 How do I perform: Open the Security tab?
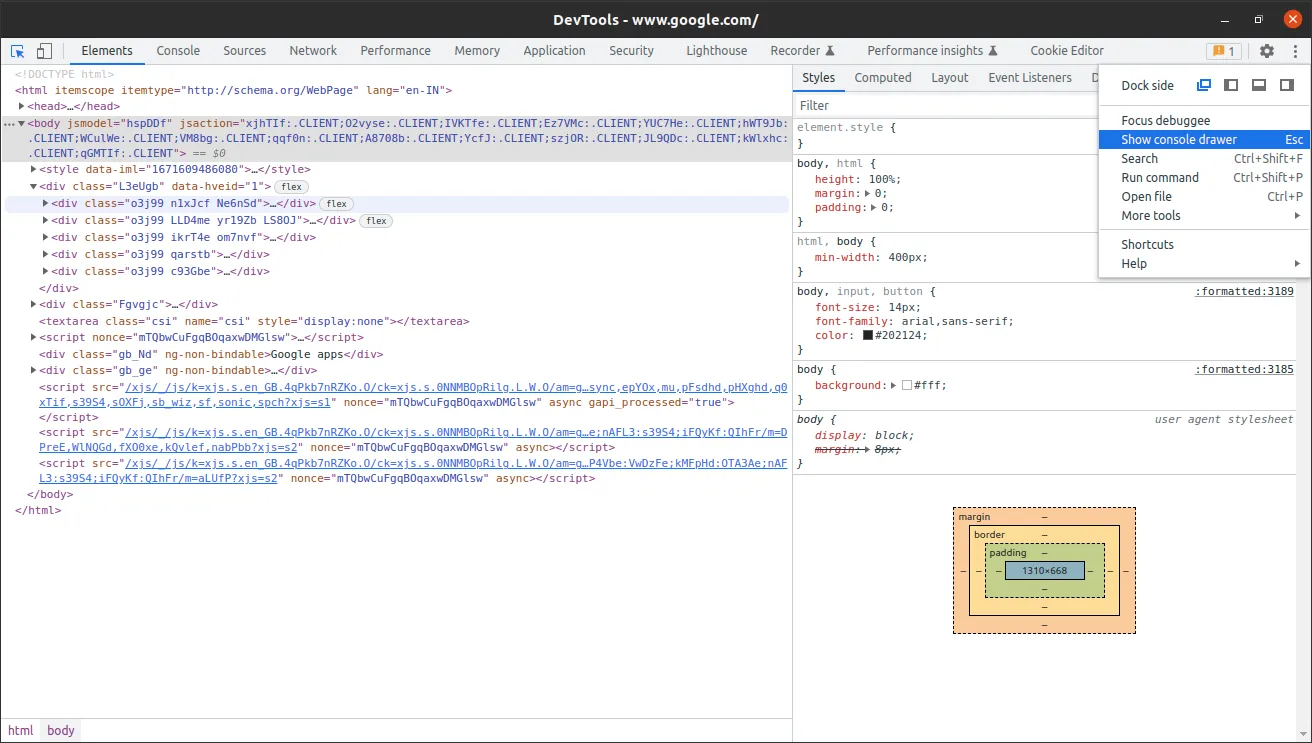[631, 51]
